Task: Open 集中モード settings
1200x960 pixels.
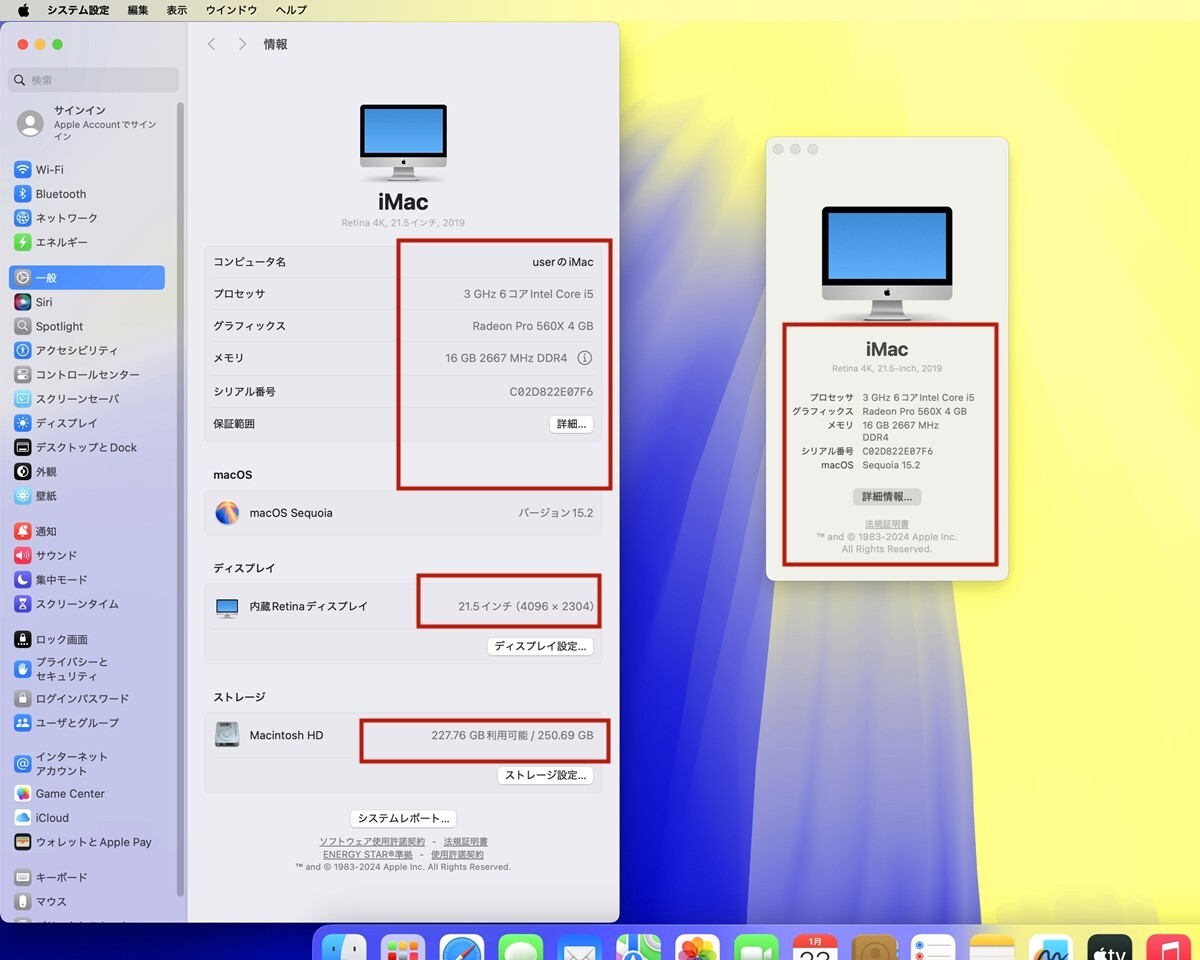Action: pos(87,580)
